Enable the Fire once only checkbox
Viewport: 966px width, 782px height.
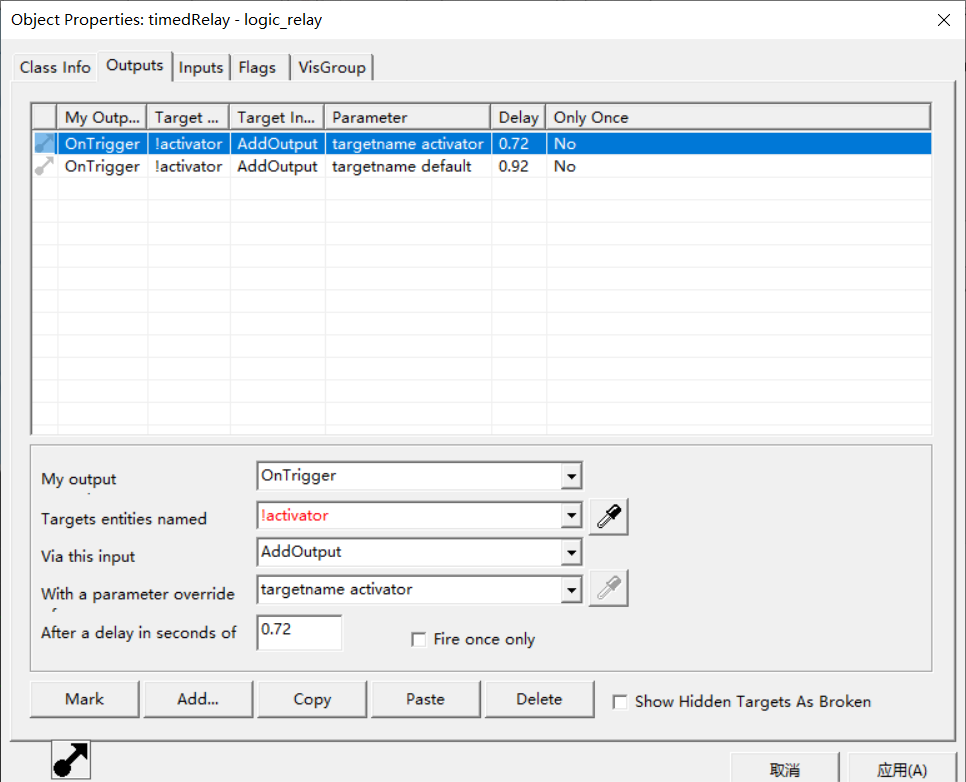419,640
